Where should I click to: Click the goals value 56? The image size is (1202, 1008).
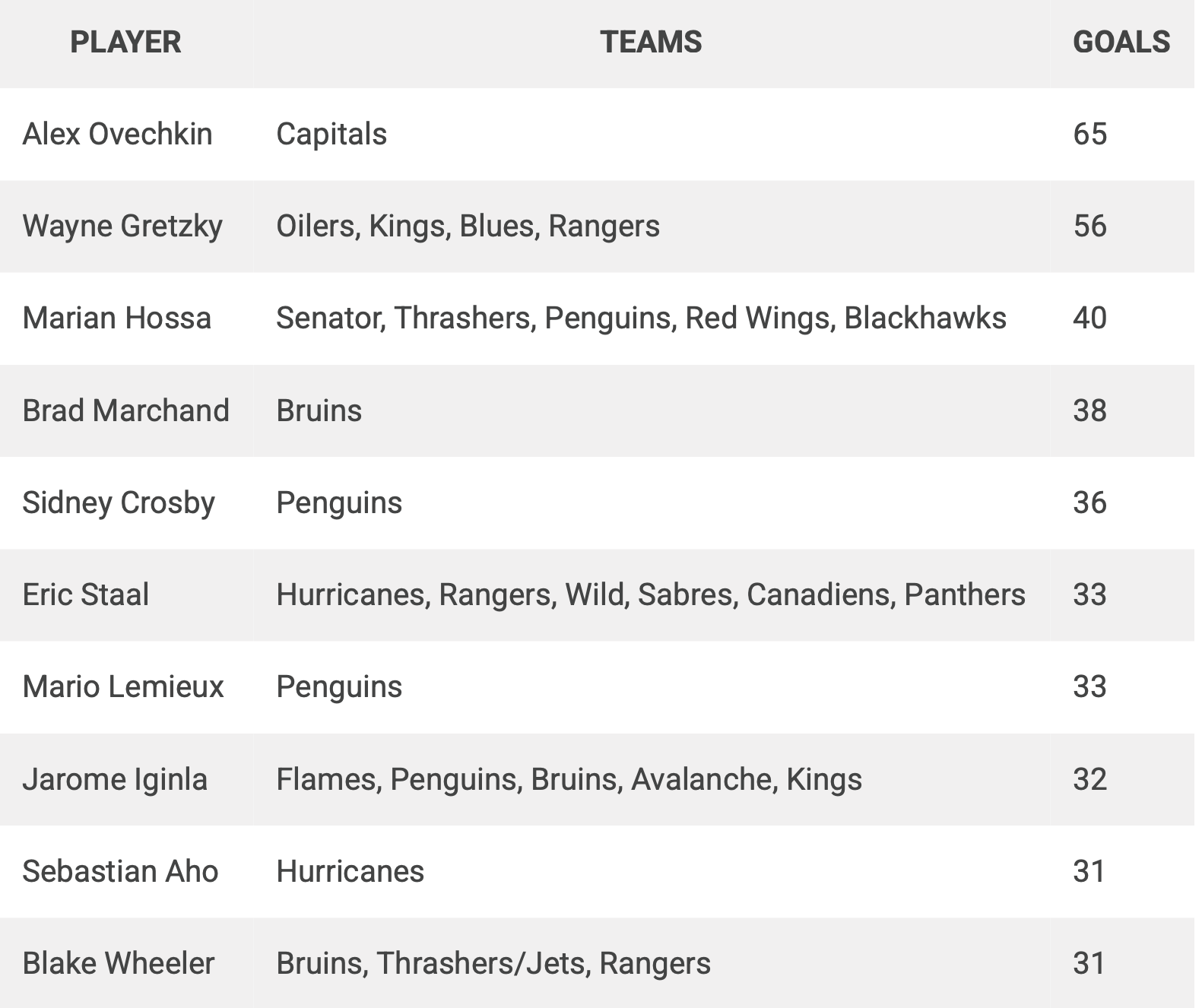coord(1090,226)
